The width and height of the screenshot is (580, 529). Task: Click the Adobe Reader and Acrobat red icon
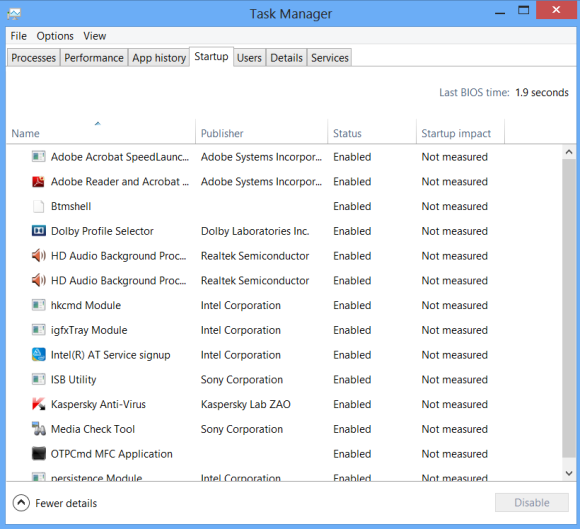38,182
